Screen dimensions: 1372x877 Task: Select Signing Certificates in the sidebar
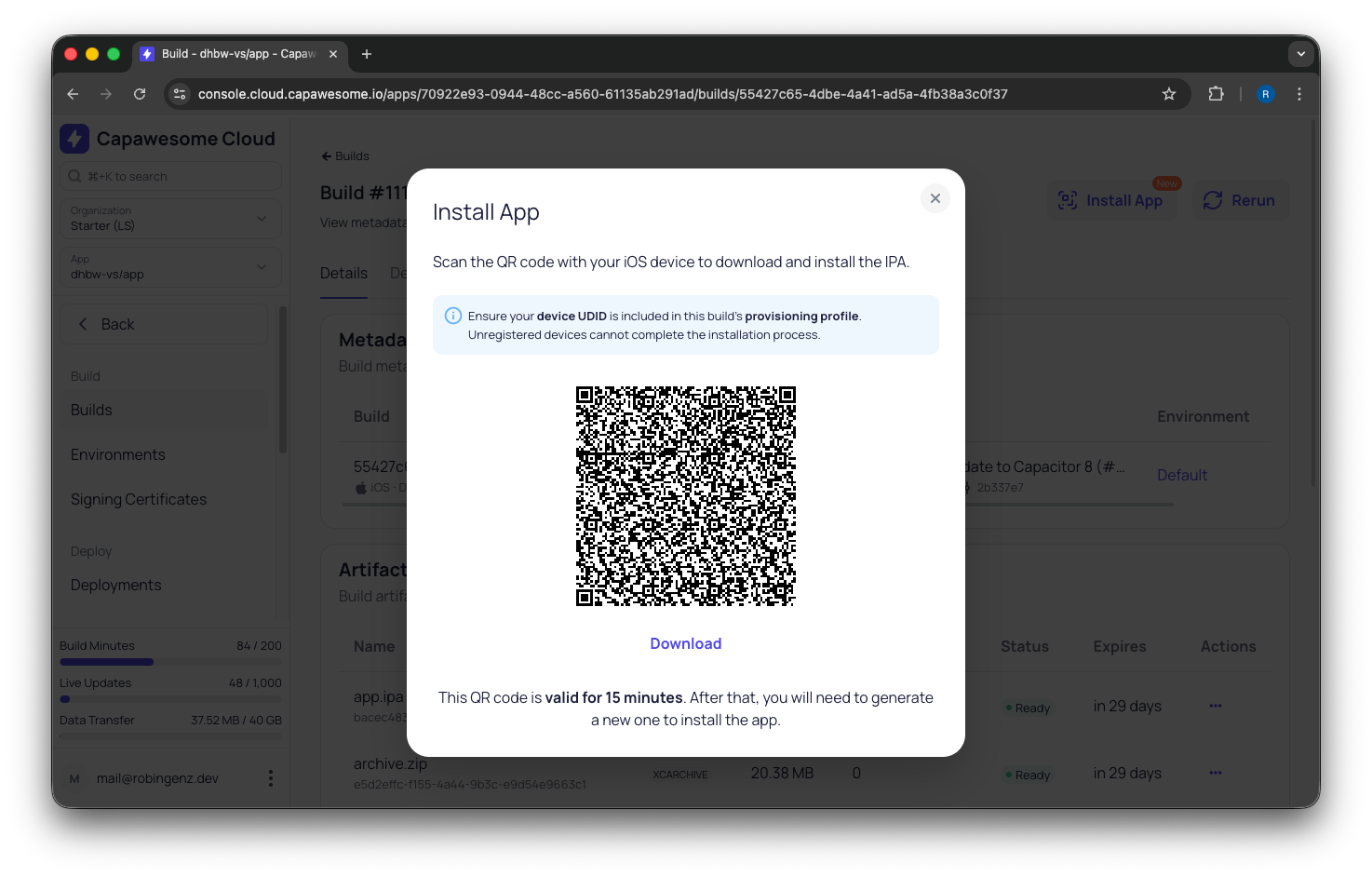coord(138,499)
